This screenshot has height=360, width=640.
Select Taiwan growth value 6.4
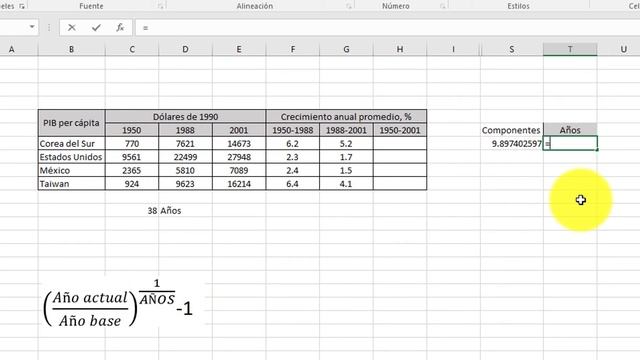click(293, 184)
